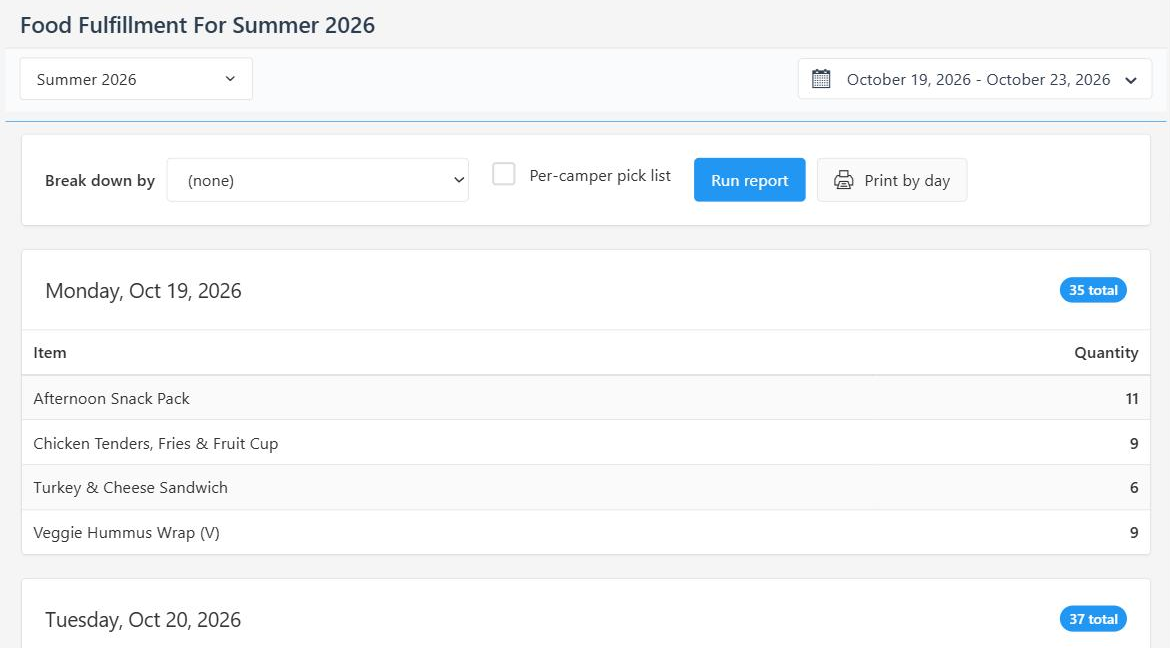1170x648 pixels.
Task: Click the Tuesday, Oct 20, 2026 heading
Action: click(143, 620)
